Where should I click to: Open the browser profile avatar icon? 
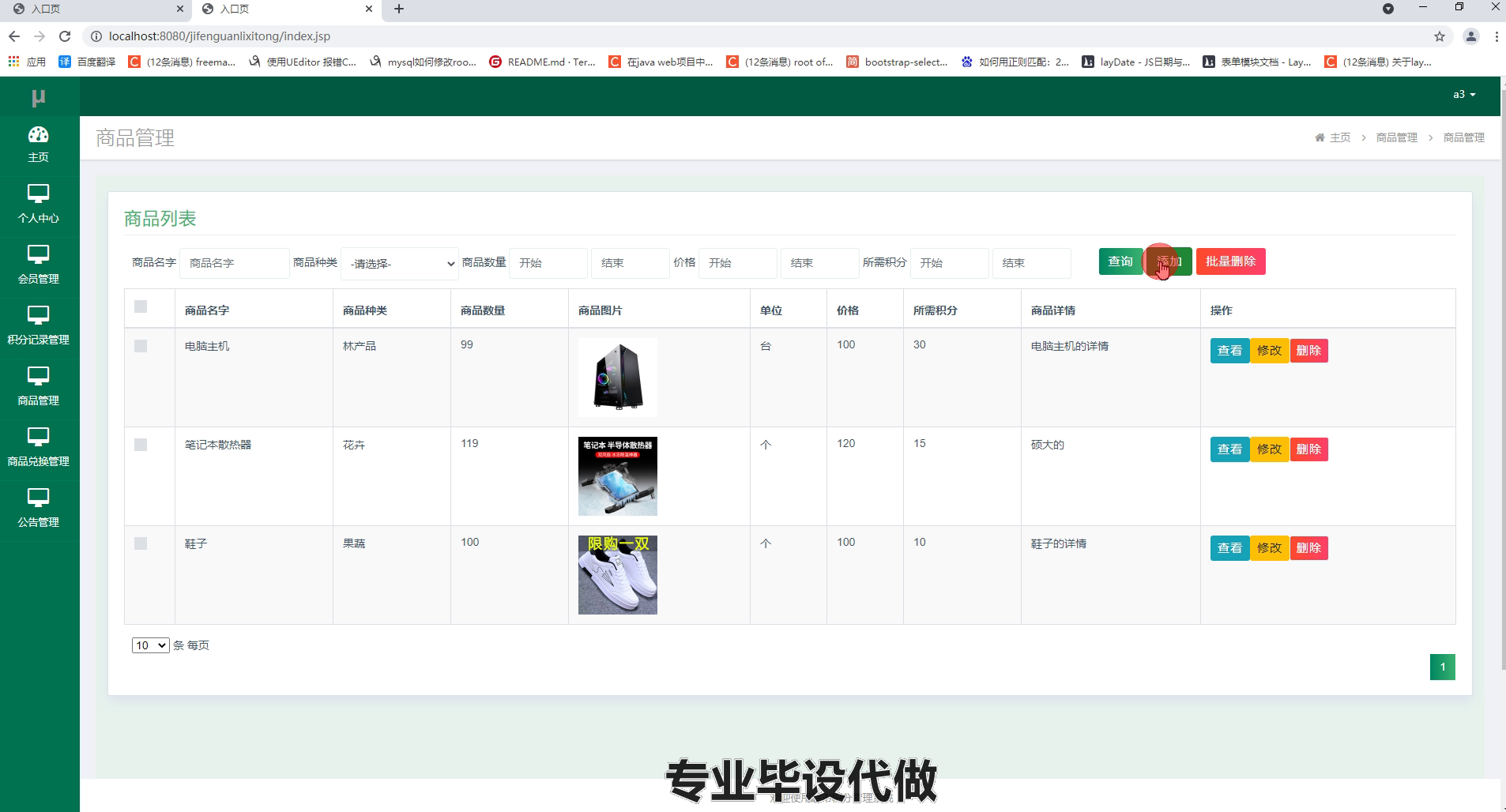(x=1471, y=36)
